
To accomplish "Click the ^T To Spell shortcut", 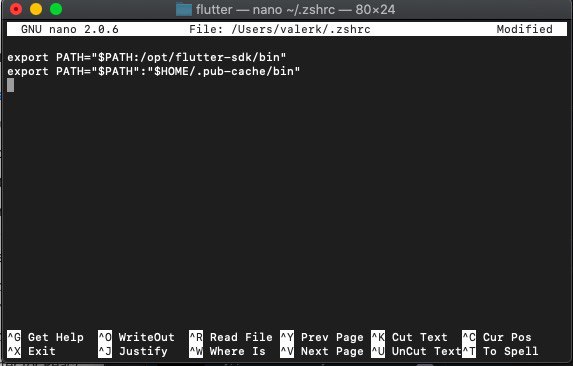I will pyautogui.click(x=500, y=351).
